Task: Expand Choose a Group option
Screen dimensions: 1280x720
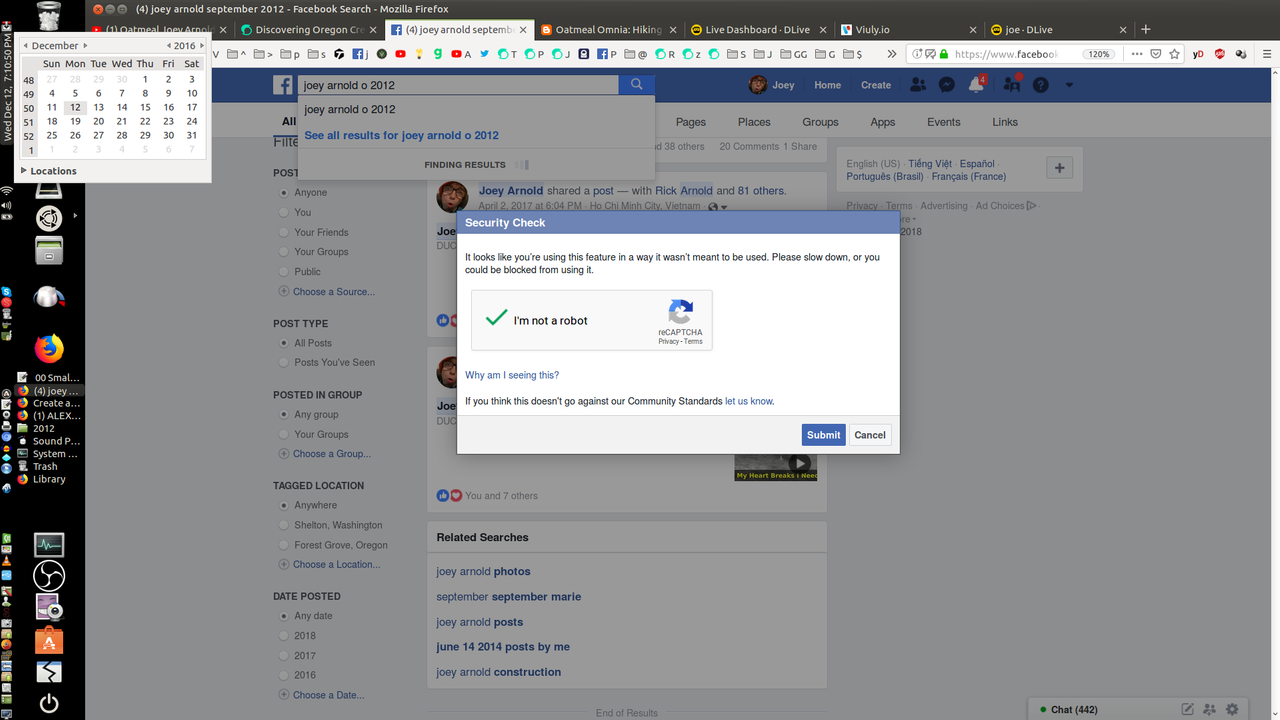Action: click(x=325, y=454)
